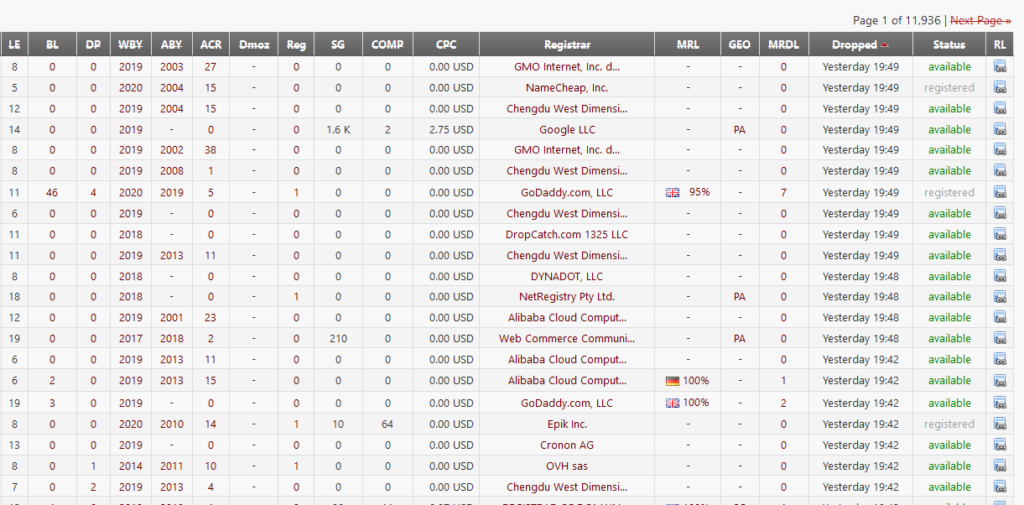Click the MRDL value 7 in the GoDaddy row
This screenshot has height=505, width=1024.
pos(783,192)
